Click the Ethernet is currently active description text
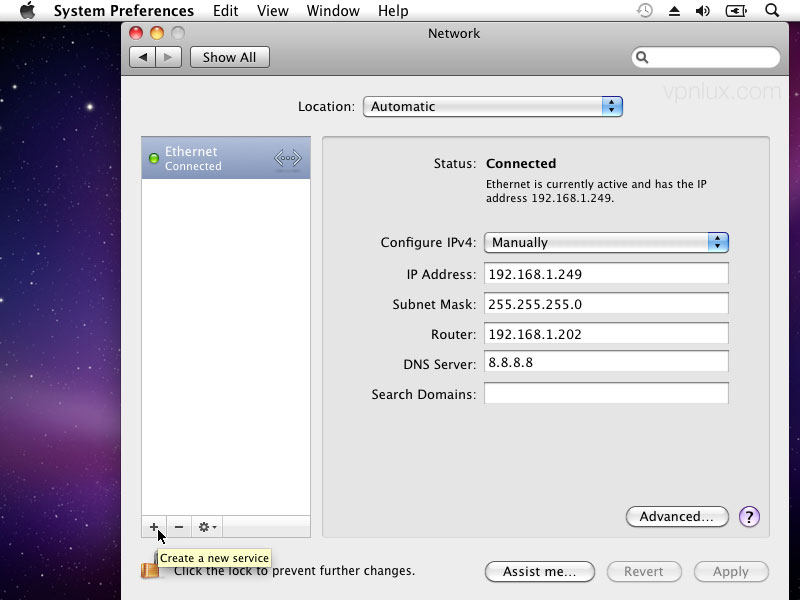Image resolution: width=800 pixels, height=600 pixels. click(596, 191)
